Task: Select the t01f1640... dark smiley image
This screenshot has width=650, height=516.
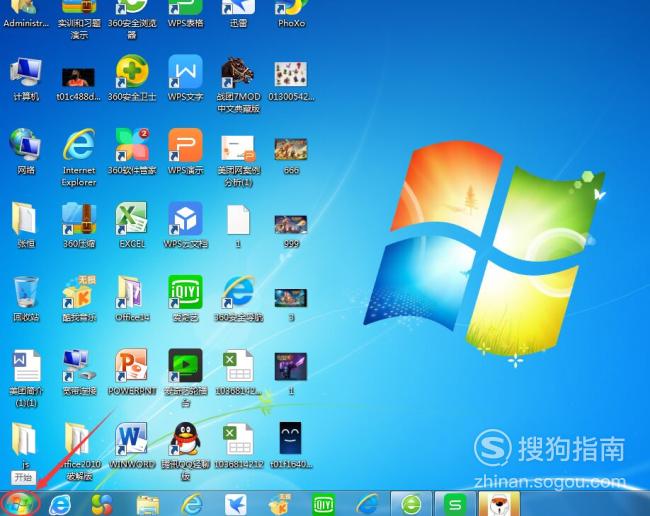Action: (x=291, y=445)
